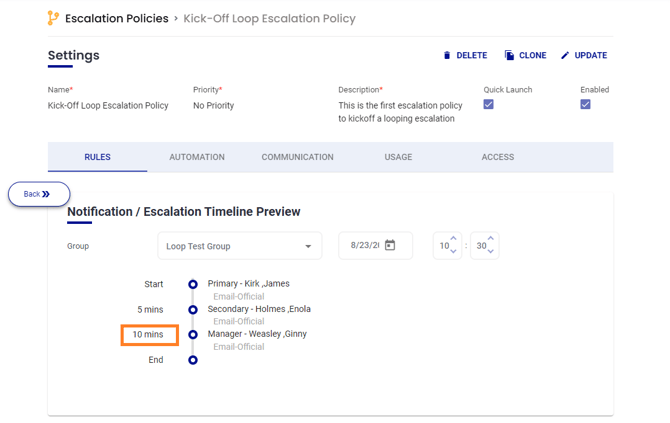
Task: Click the Clone copy icon
Action: [x=509, y=56]
